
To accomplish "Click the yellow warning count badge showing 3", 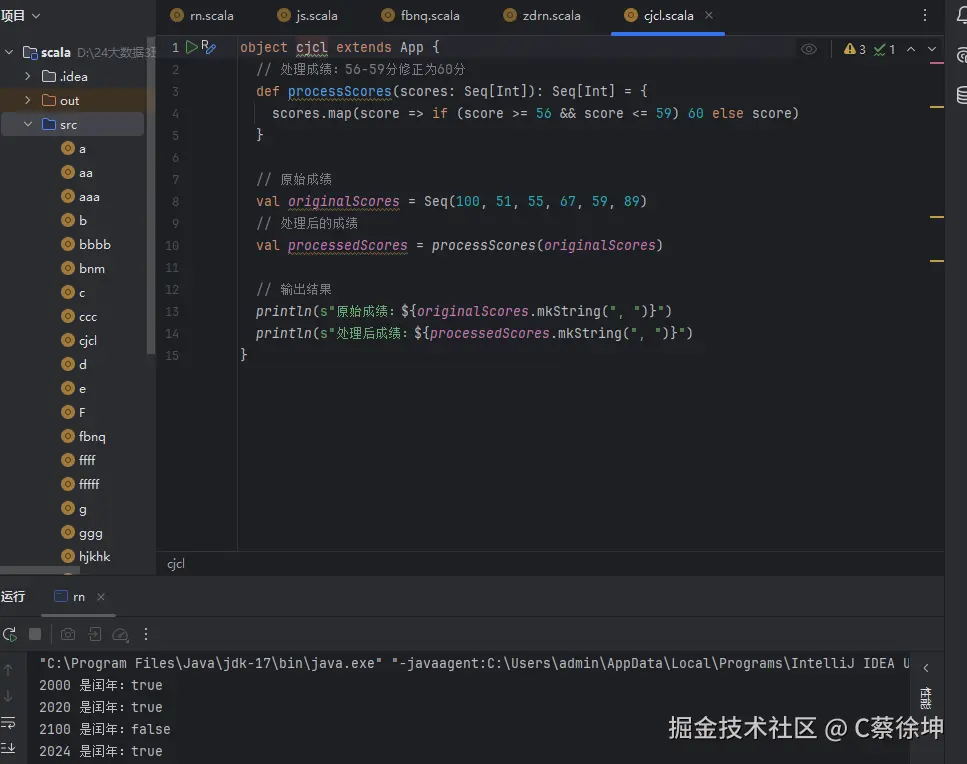I will [x=855, y=47].
